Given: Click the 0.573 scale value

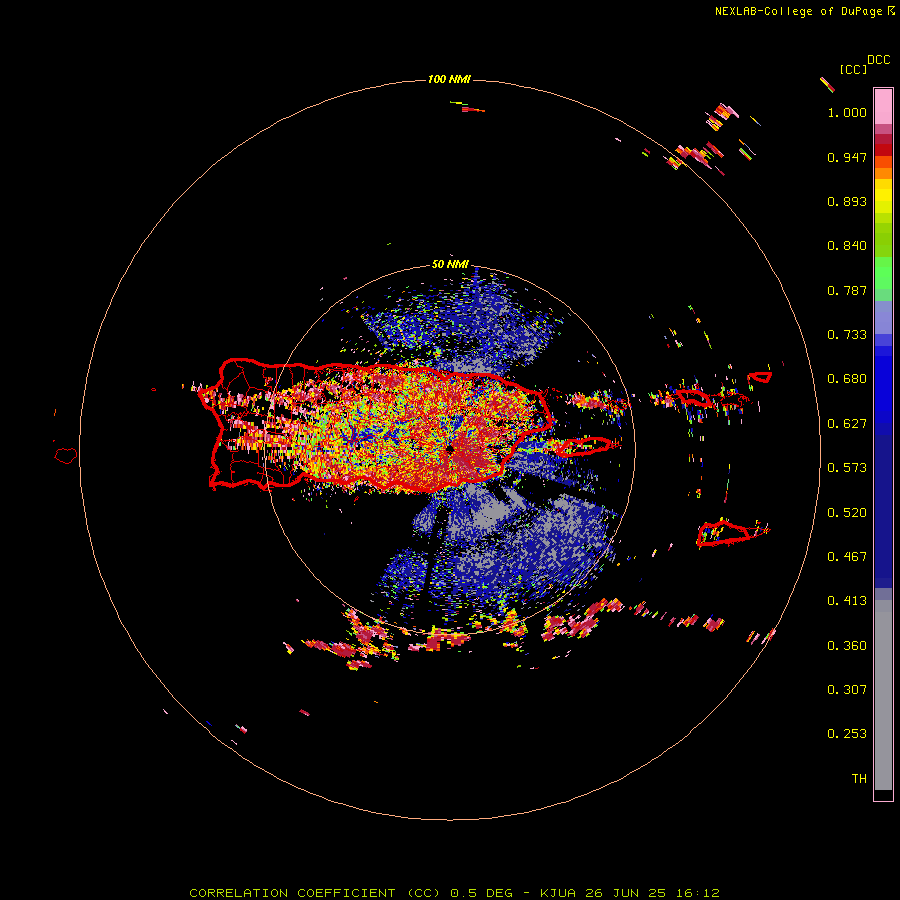Looking at the screenshot, I should click(x=847, y=468).
